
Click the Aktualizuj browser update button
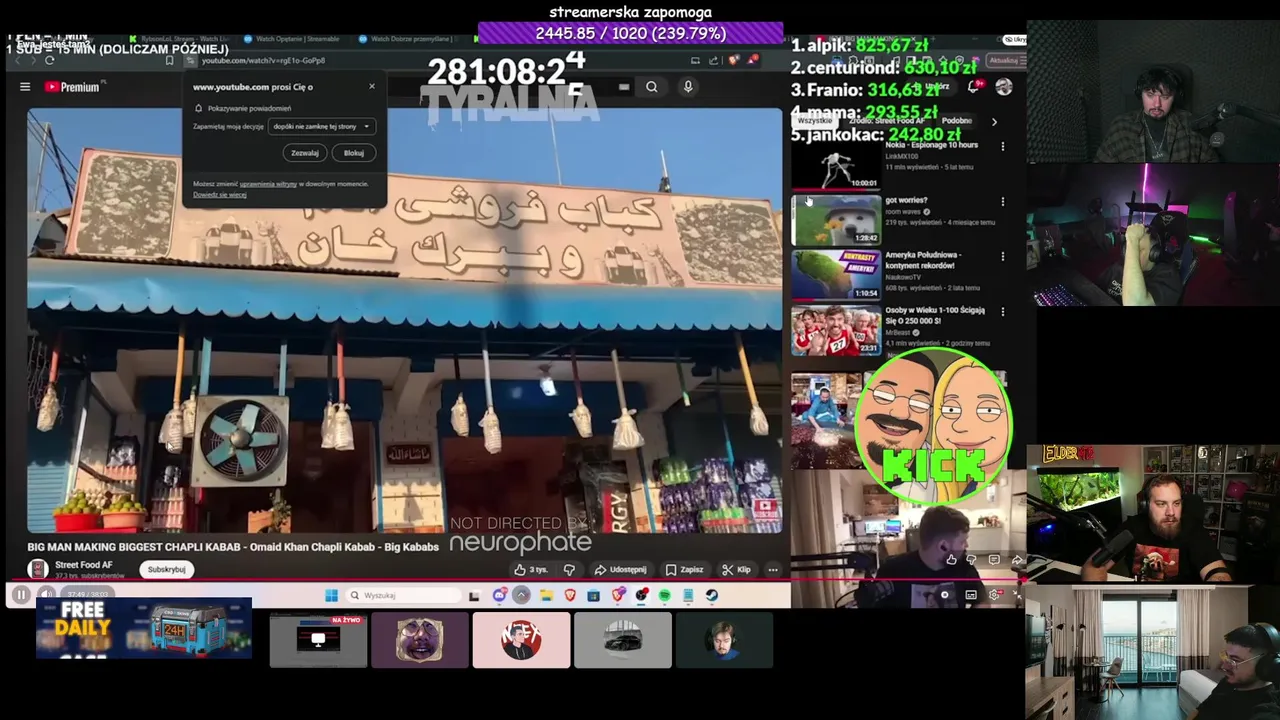[x=1003, y=60]
